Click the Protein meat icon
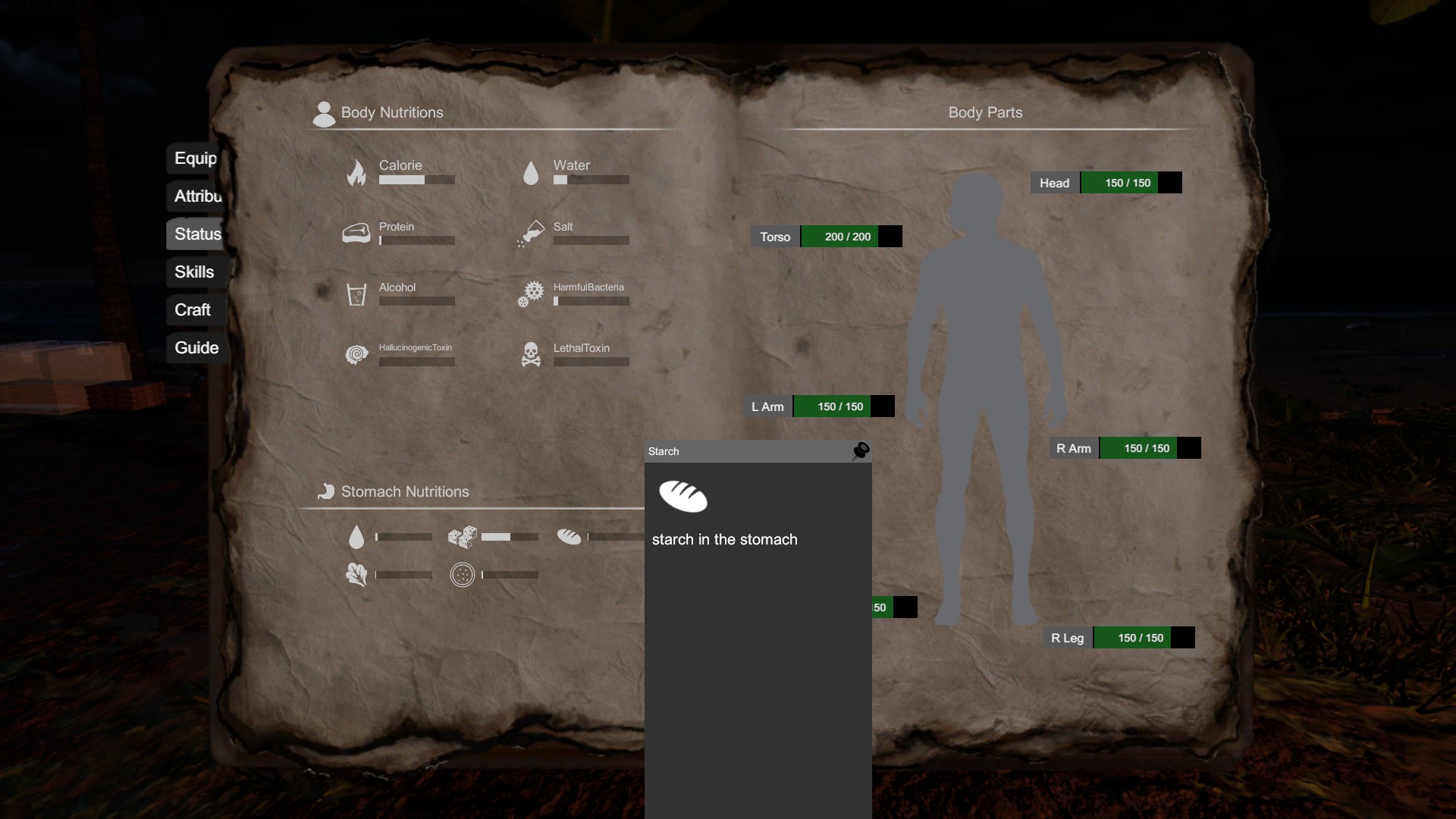Viewport: 1456px width, 819px height. coord(356,234)
